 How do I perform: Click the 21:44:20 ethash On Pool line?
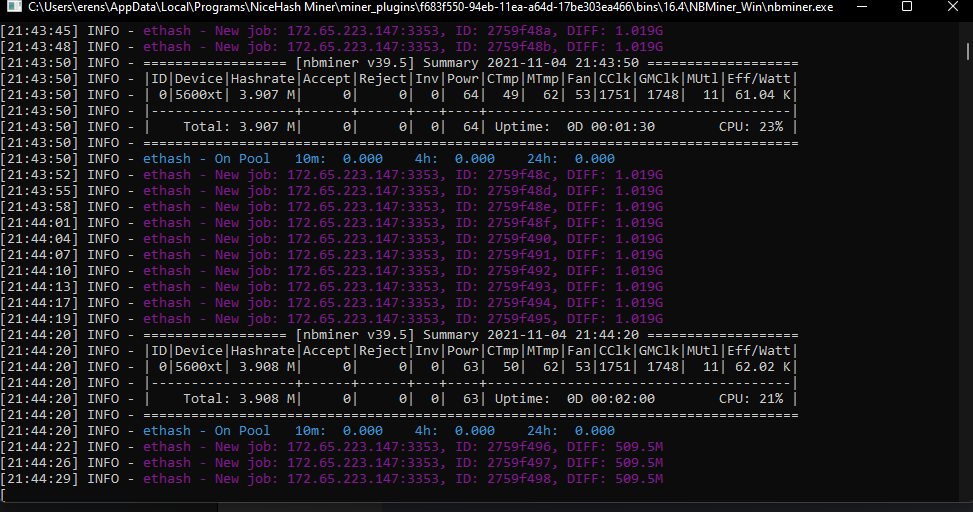[379, 431]
